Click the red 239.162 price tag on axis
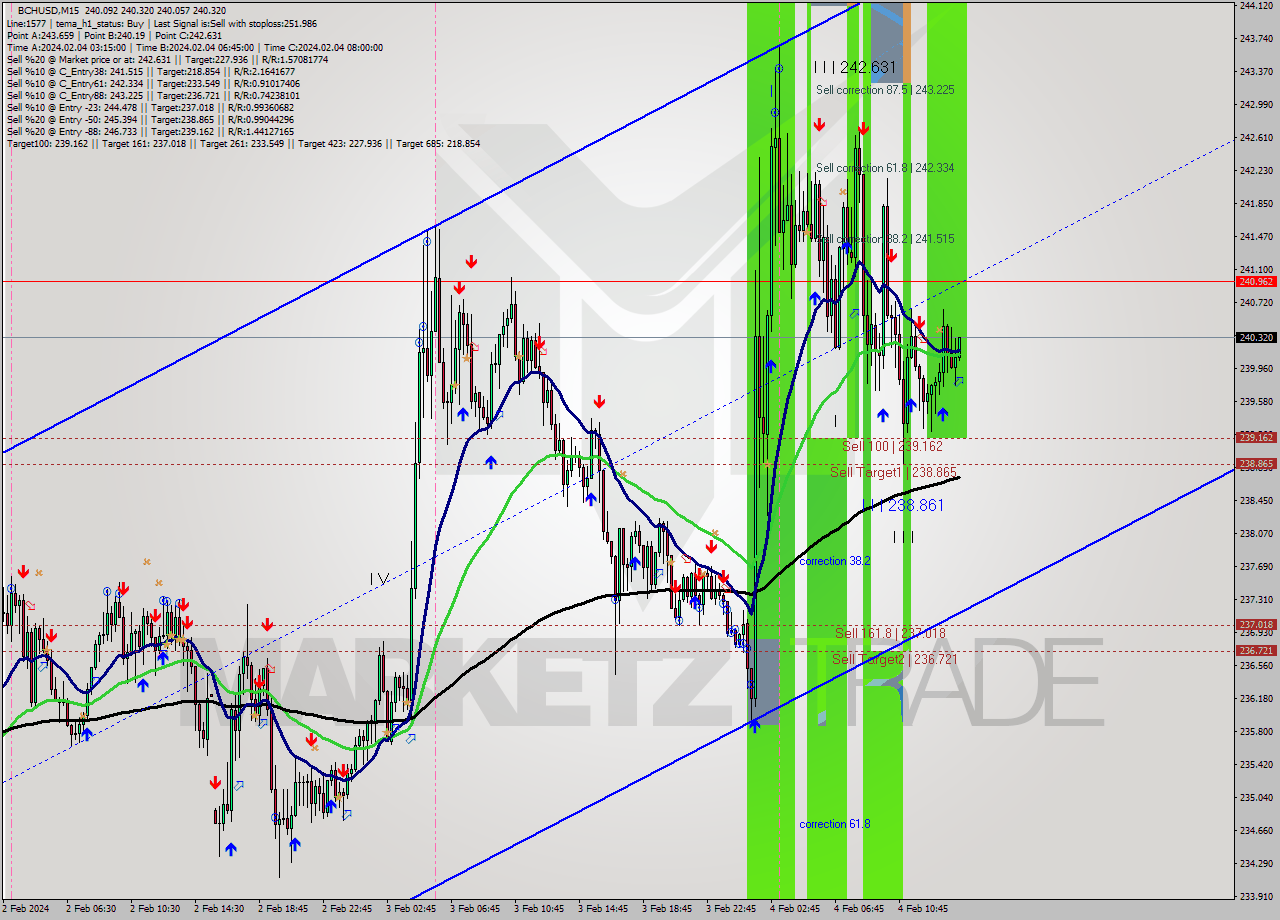The image size is (1280, 920). [1256, 437]
